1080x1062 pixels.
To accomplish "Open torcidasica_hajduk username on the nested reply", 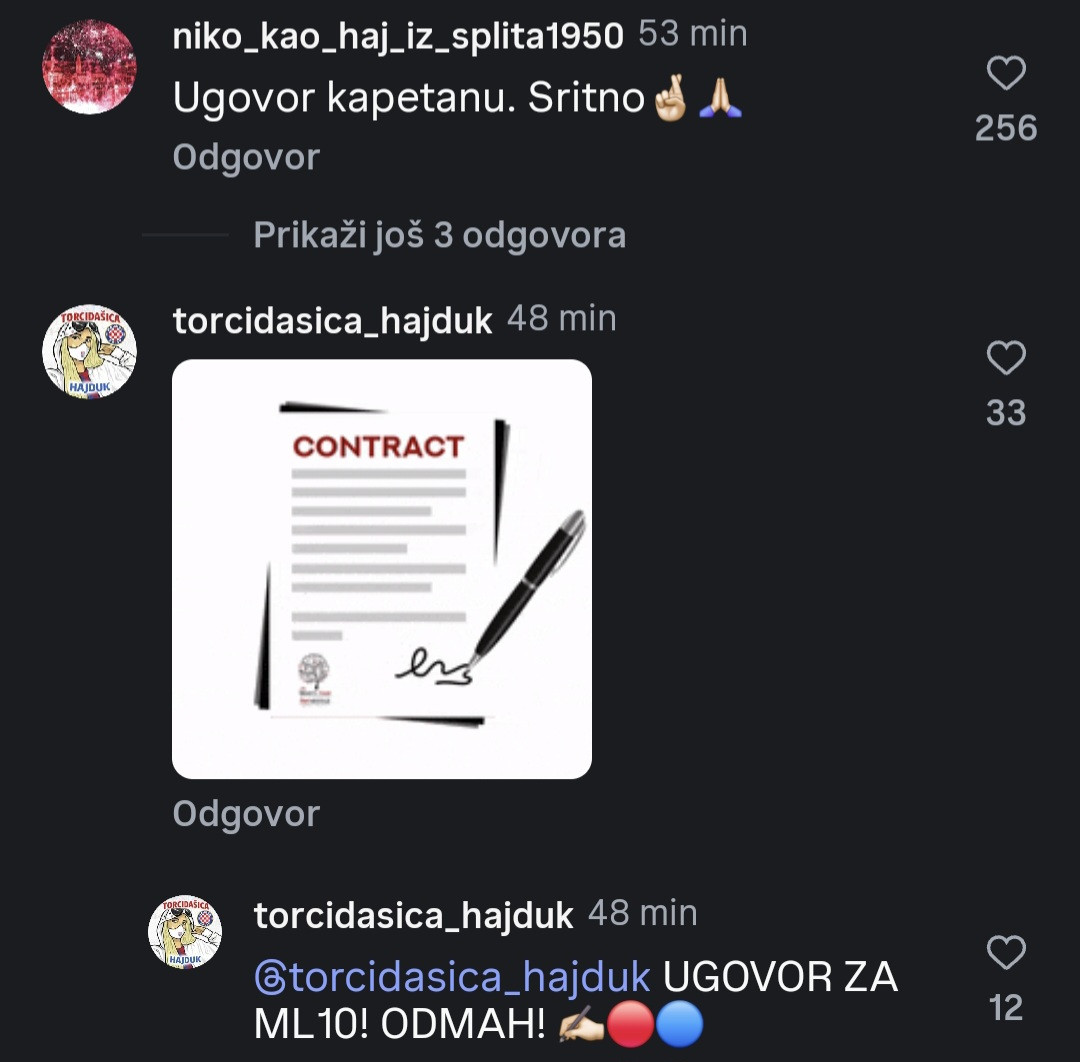I will (x=413, y=915).
